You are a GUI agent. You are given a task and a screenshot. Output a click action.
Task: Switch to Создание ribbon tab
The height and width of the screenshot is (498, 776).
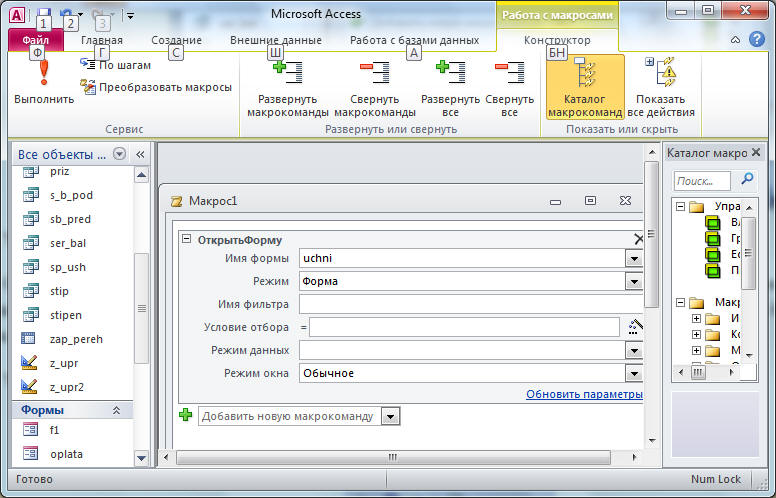click(x=177, y=40)
